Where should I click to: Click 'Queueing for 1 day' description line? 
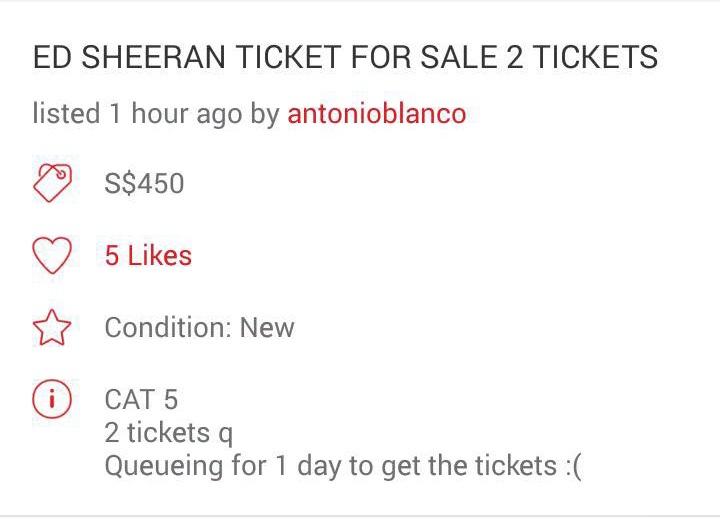[342, 466]
